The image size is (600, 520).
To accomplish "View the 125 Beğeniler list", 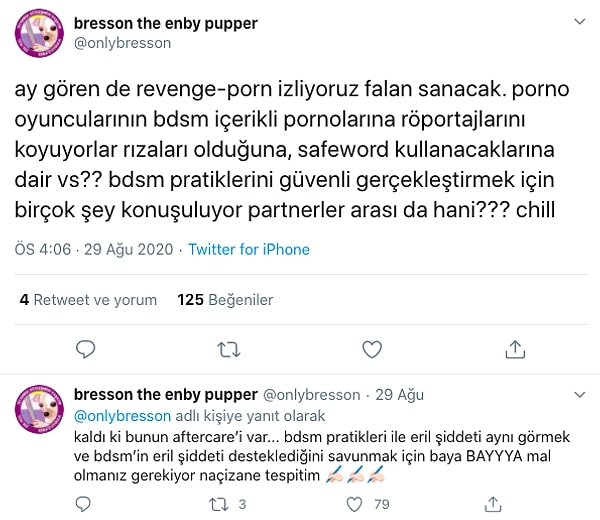I will tap(225, 299).
